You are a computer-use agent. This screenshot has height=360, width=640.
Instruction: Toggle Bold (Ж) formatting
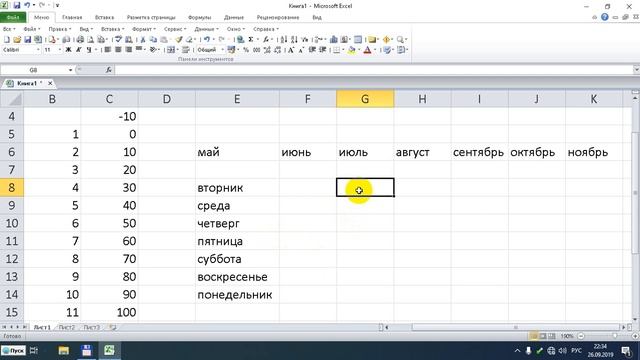(68, 50)
